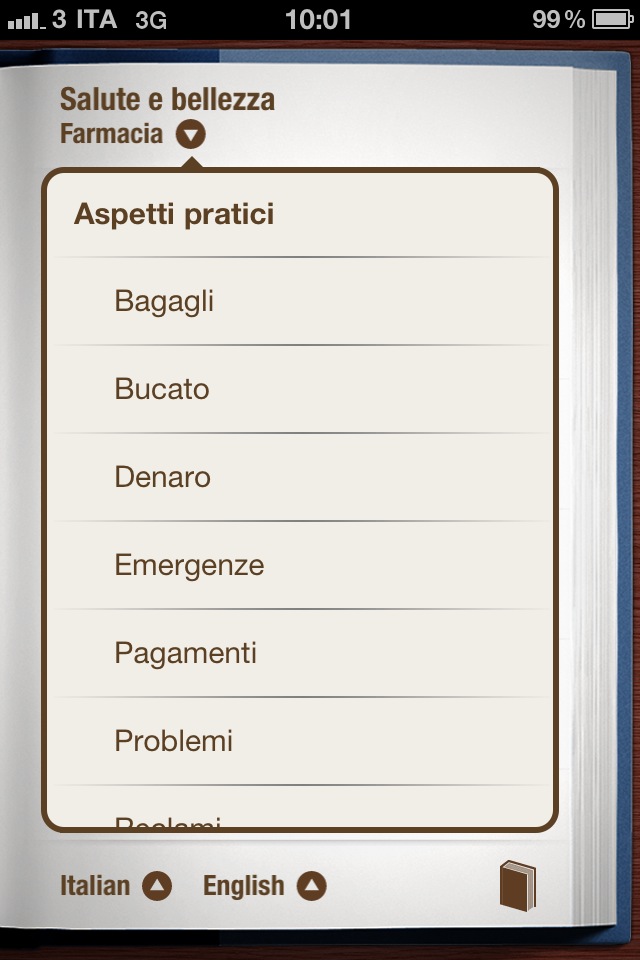The height and width of the screenshot is (960, 640).
Task: Tap the Aspetti pratici section header
Action: [x=174, y=214]
